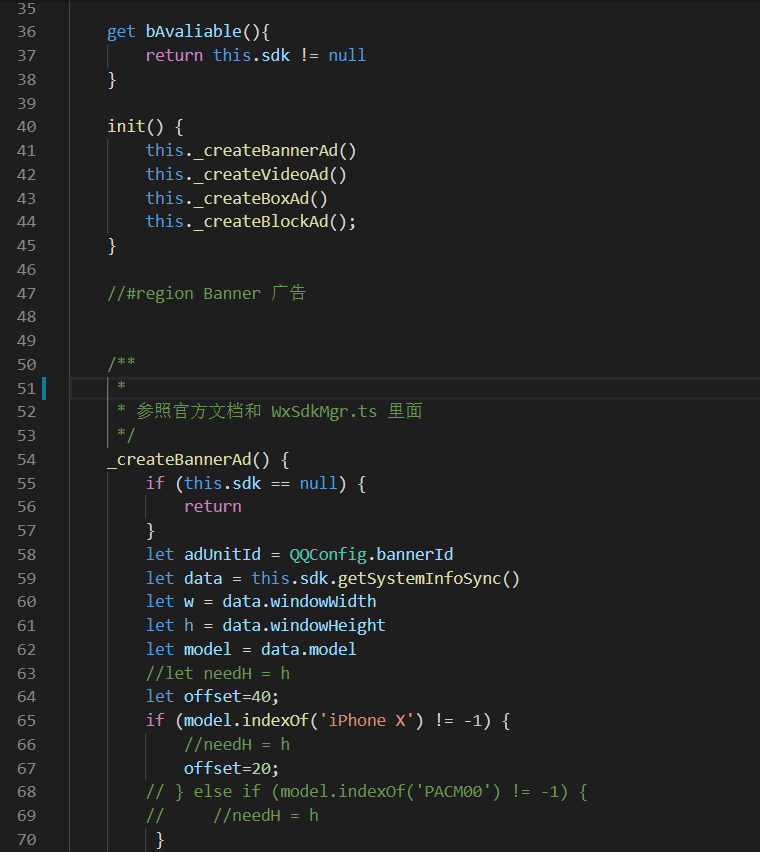
Task: Click 'offset=20;' statement
Action: click(231, 768)
